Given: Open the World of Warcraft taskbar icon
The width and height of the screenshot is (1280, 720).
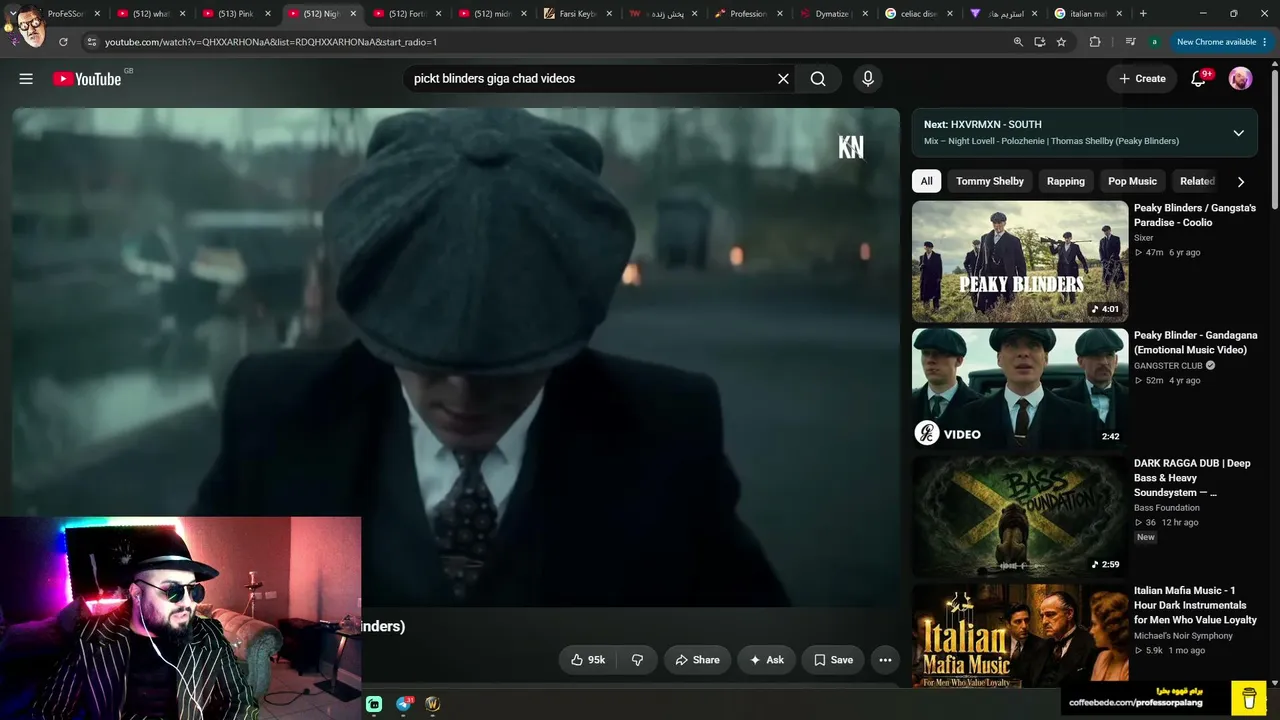Looking at the screenshot, I should coord(433,704).
